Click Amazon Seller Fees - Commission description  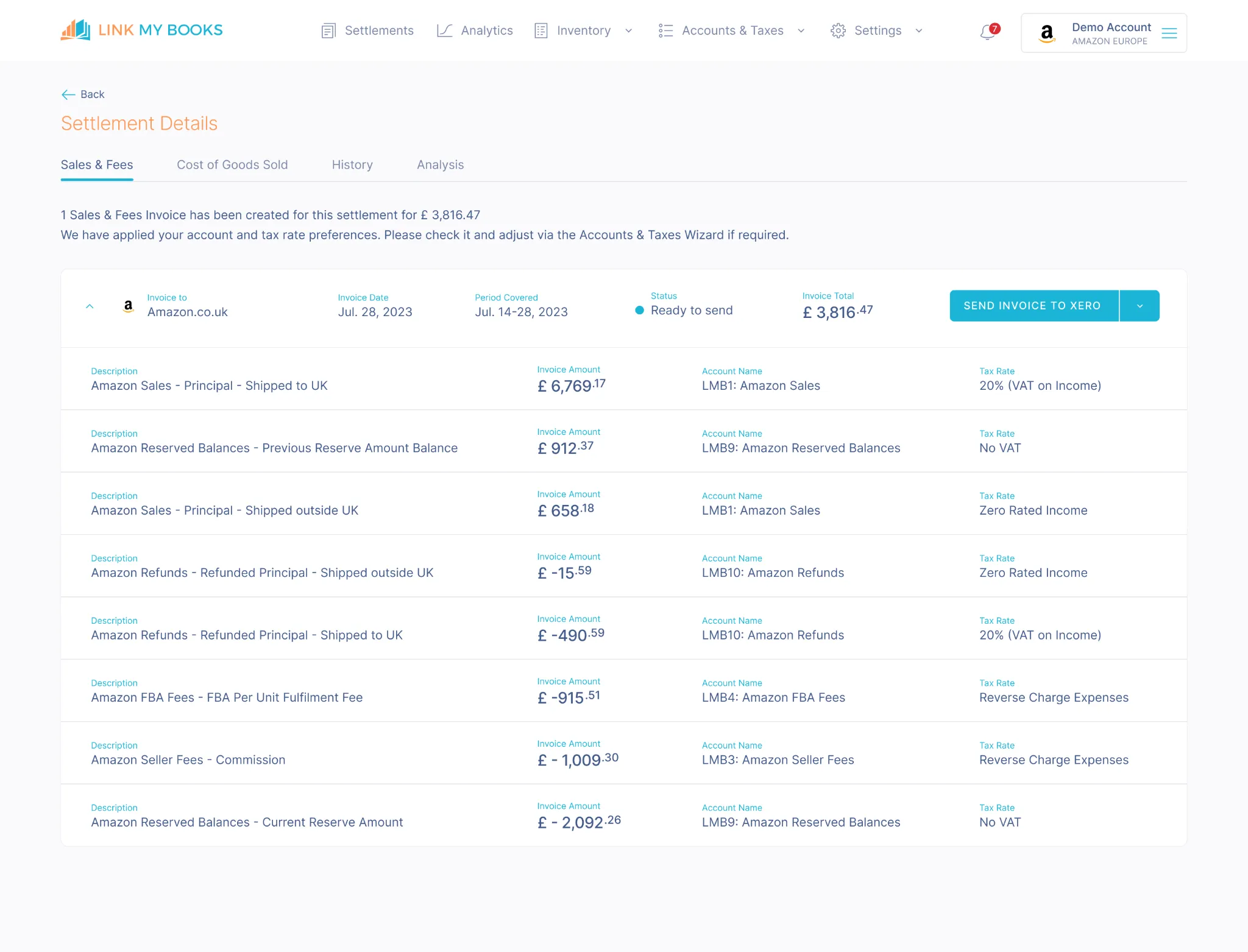coord(188,760)
